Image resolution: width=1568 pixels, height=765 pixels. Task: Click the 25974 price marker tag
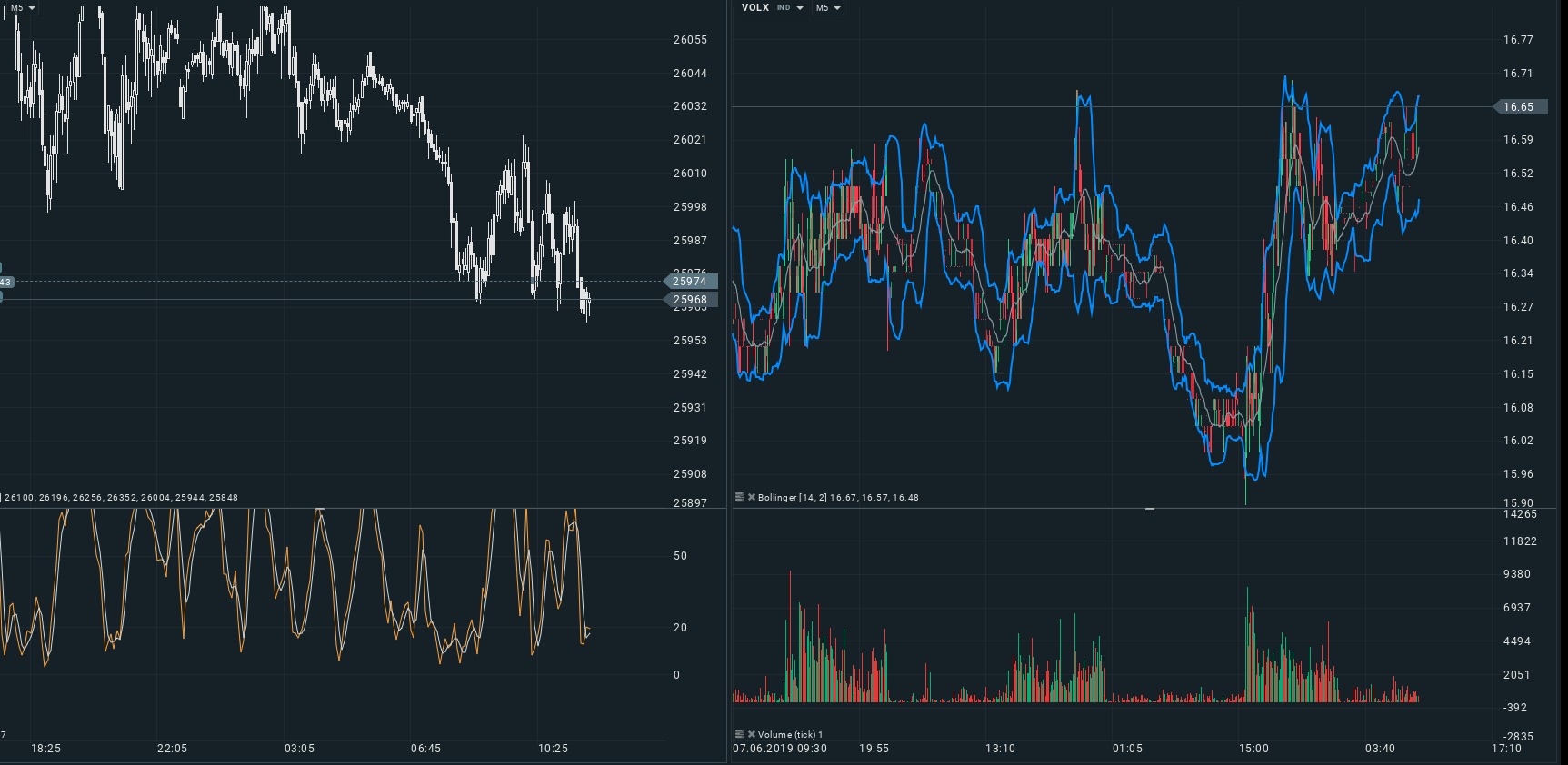690,282
